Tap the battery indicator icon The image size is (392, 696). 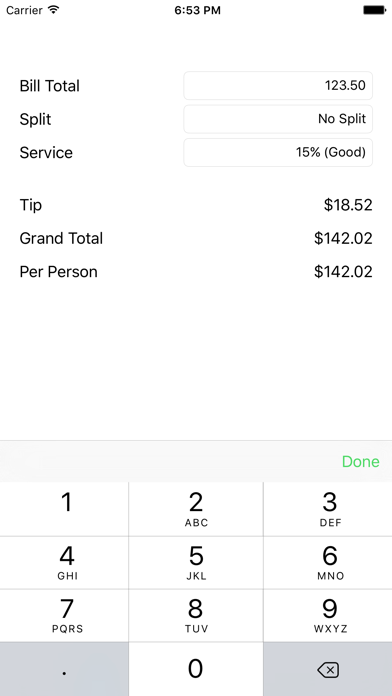tap(374, 10)
